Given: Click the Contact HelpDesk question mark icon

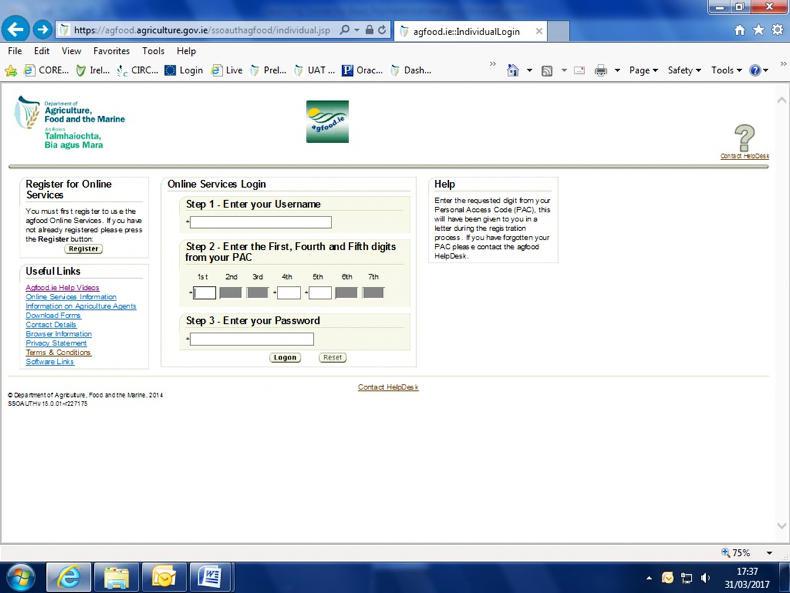Looking at the screenshot, I should [x=744, y=137].
